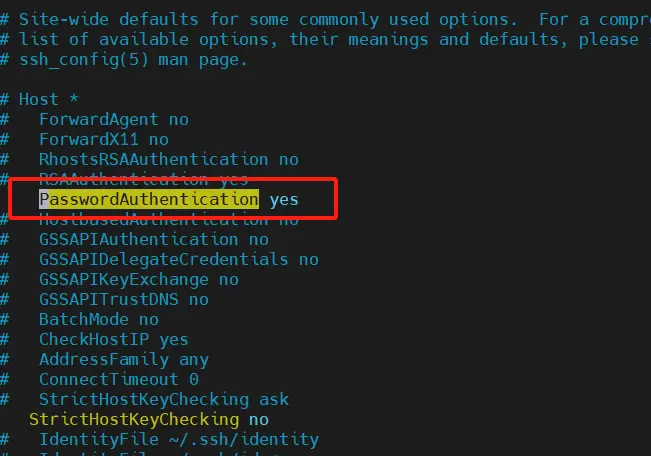Screen dimensions: 651x456
Task: Select the RhostsRSAAuthentication option text
Action: coord(153,159)
